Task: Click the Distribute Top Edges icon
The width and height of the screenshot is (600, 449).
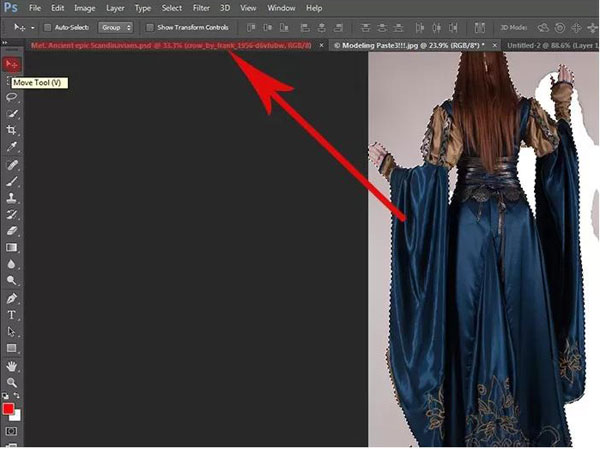Action: pyautogui.click(x=365, y=28)
